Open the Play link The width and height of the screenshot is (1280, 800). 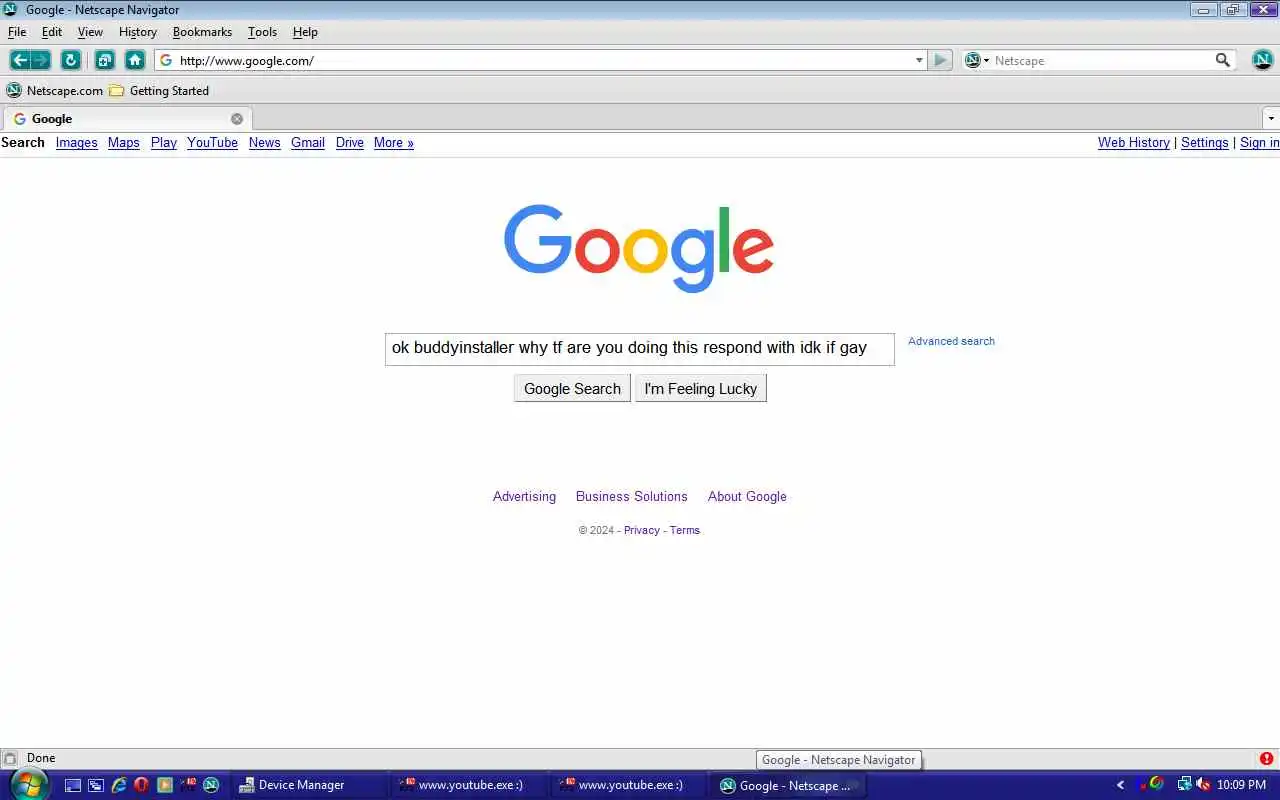[164, 143]
